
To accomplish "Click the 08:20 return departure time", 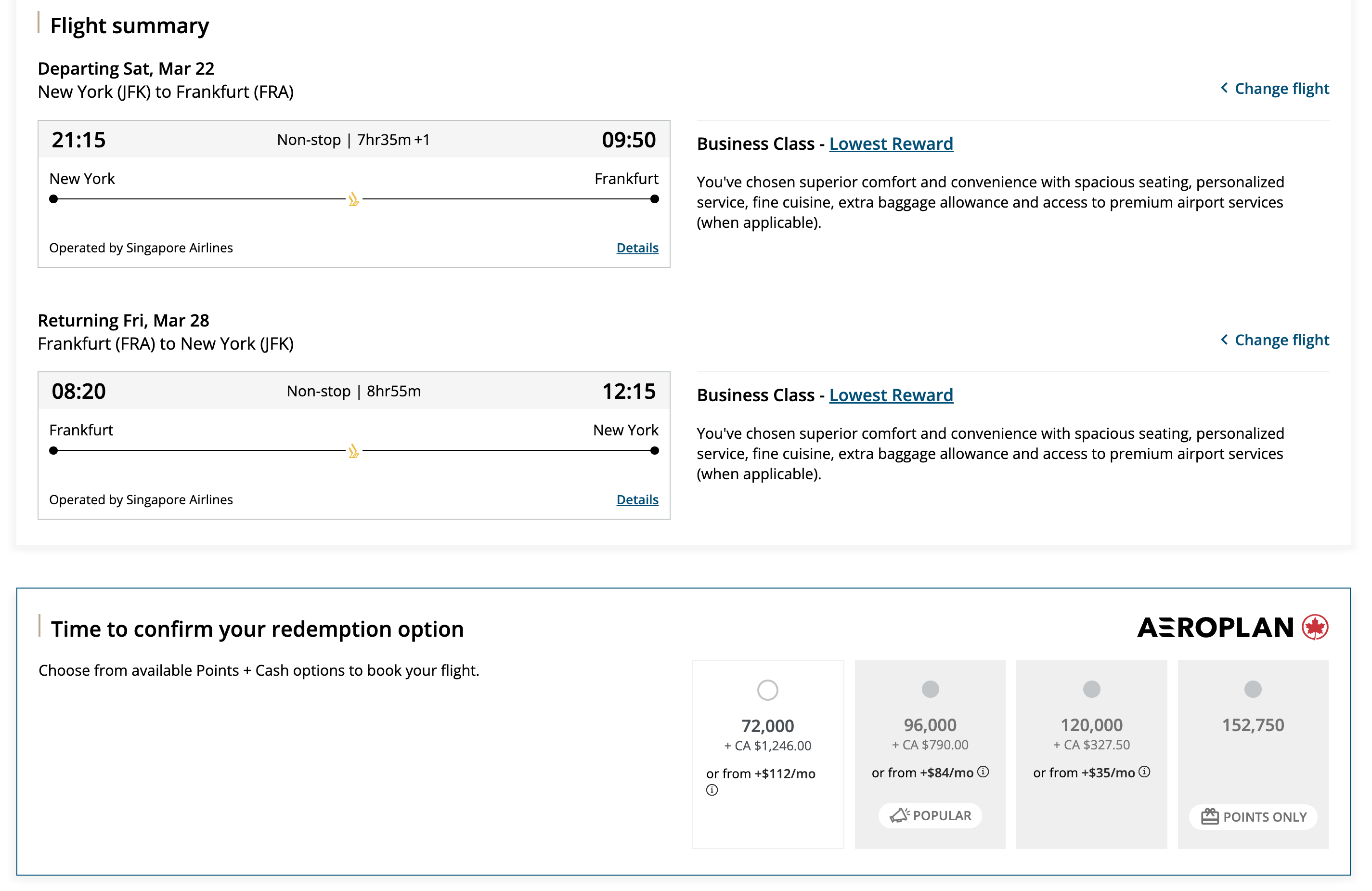I will pyautogui.click(x=78, y=392).
